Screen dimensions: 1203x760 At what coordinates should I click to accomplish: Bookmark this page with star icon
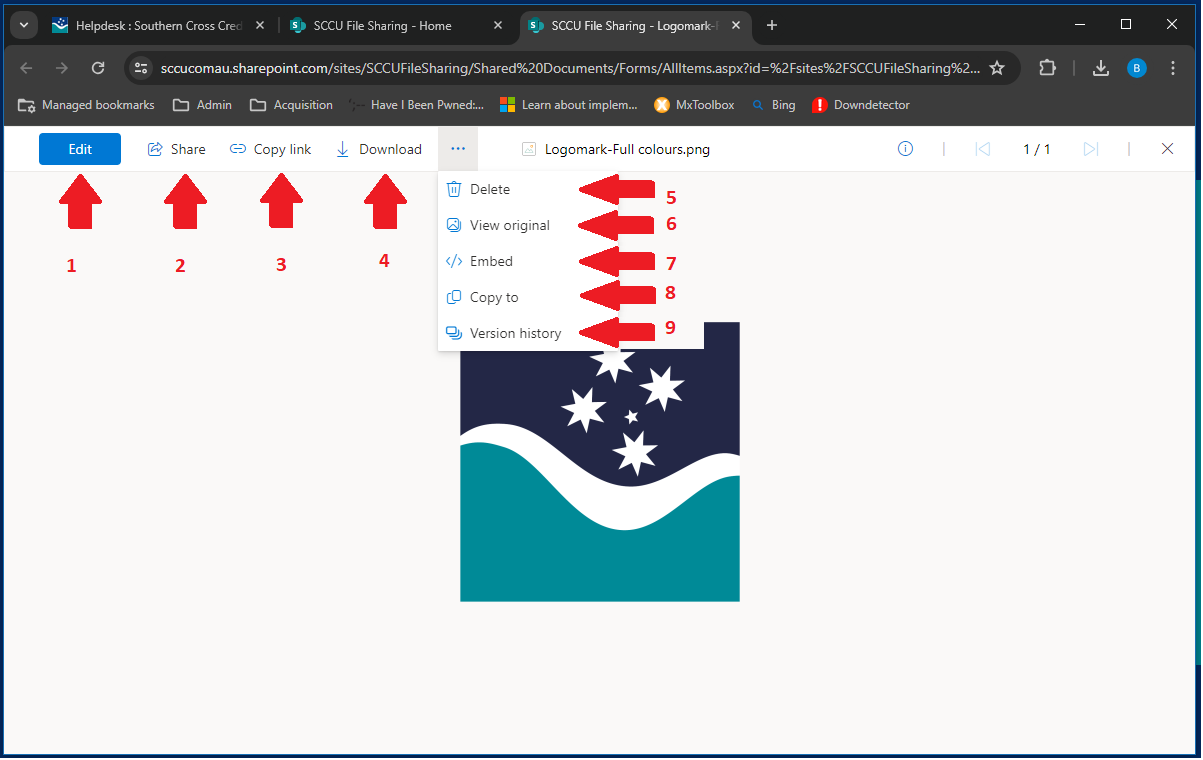tap(997, 68)
